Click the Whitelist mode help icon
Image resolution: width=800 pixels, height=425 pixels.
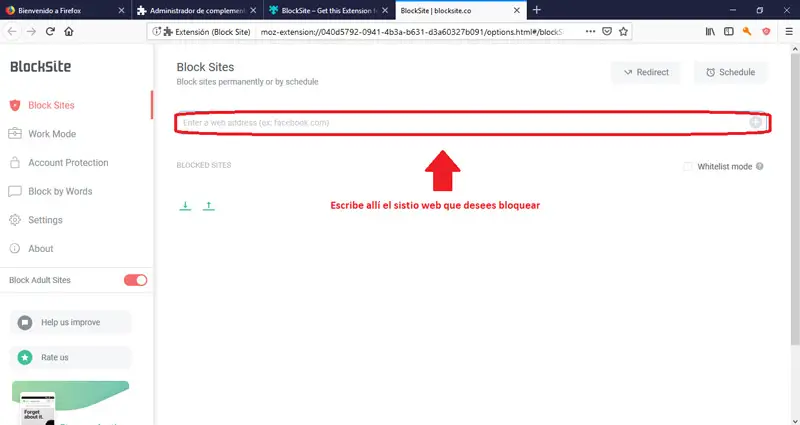(x=760, y=166)
